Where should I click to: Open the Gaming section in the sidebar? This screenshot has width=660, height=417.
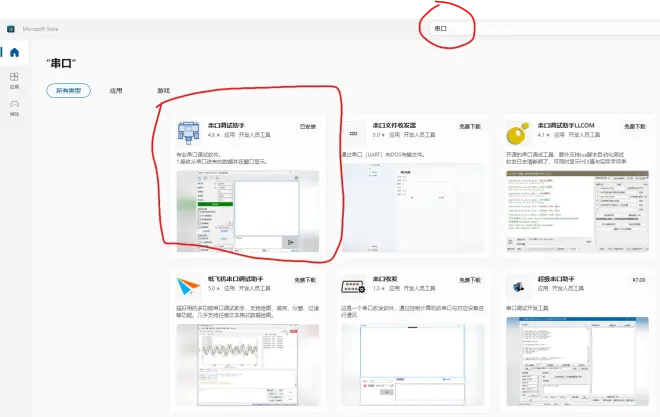coord(14,107)
